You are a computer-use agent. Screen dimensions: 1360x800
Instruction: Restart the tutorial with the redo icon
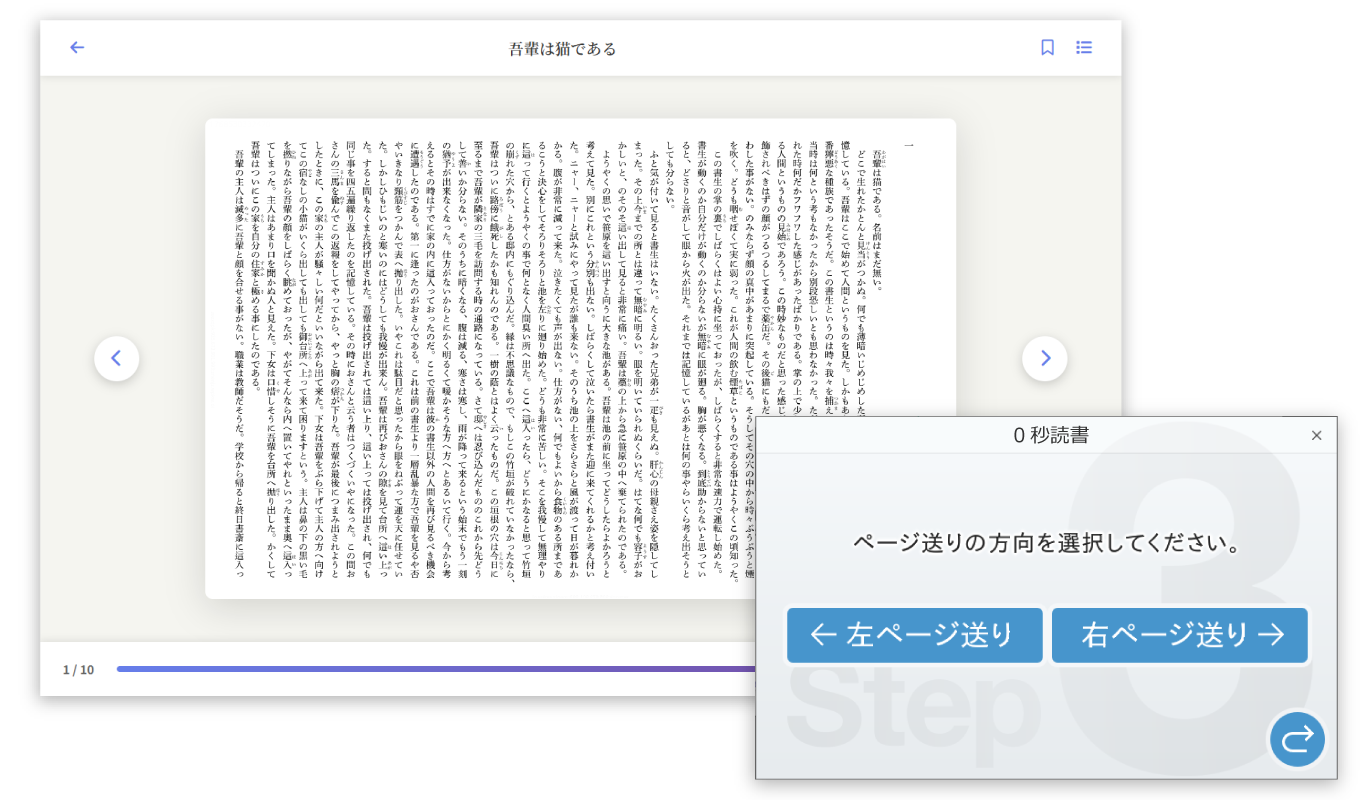pos(1297,740)
